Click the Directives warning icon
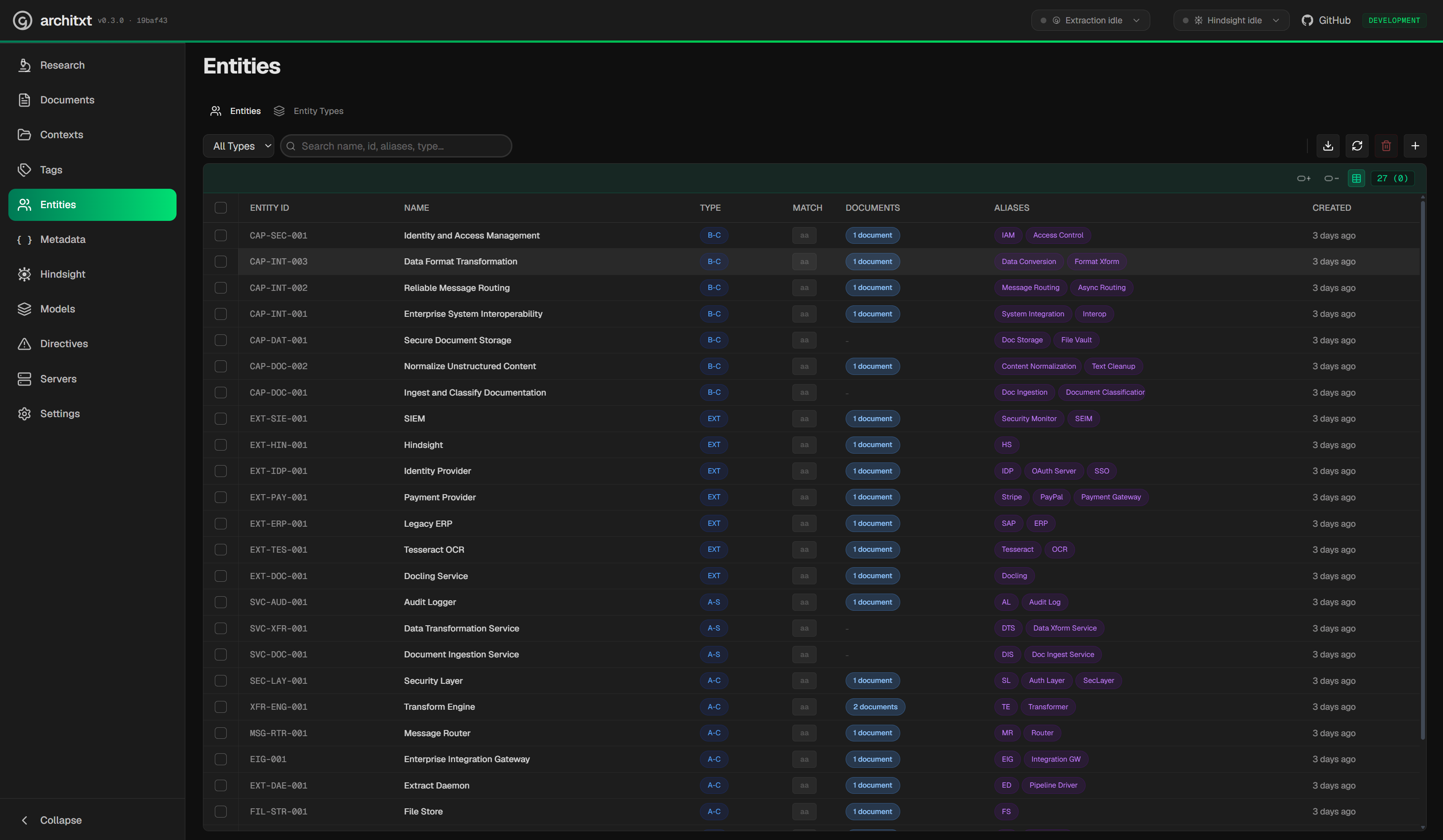This screenshot has height=840, width=1443. 24,344
